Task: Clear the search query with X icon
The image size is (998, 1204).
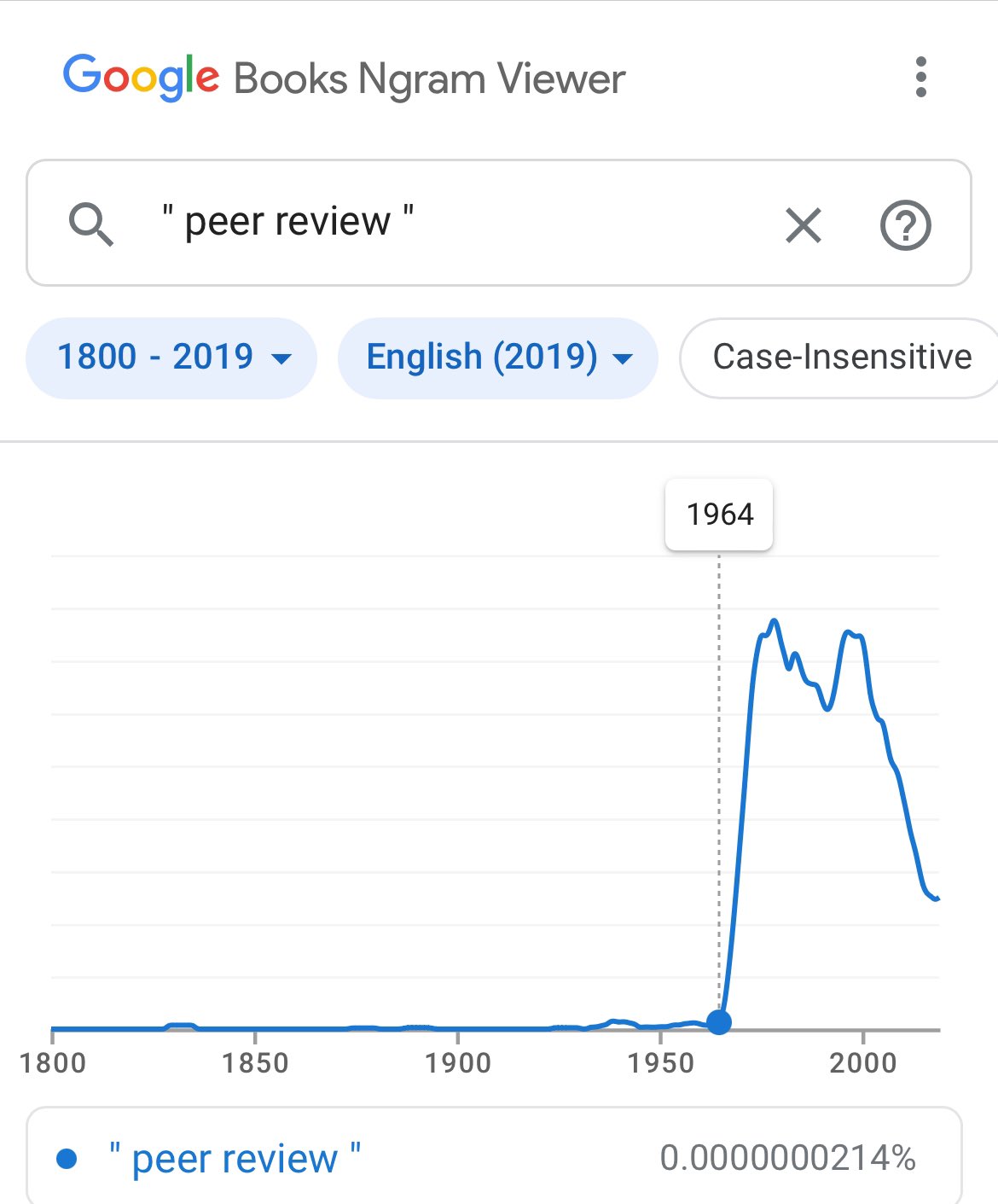Action: click(803, 225)
